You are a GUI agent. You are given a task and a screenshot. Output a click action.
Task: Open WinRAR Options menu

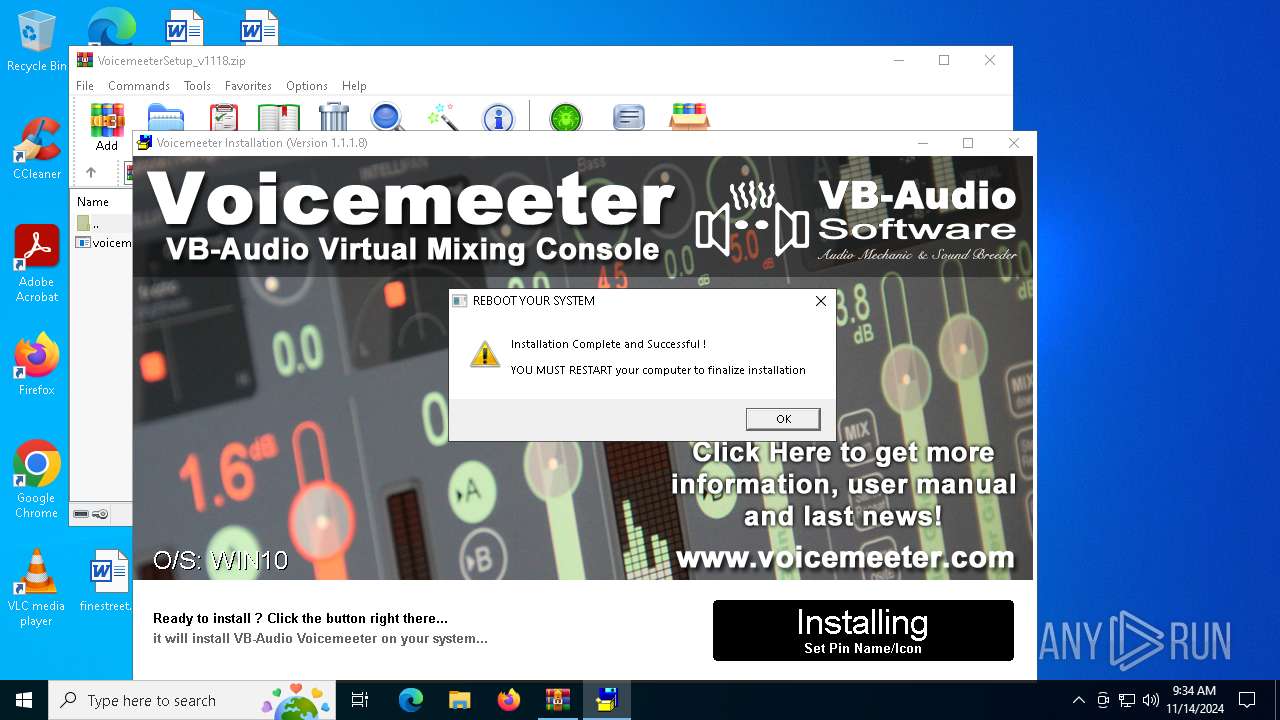coord(307,86)
